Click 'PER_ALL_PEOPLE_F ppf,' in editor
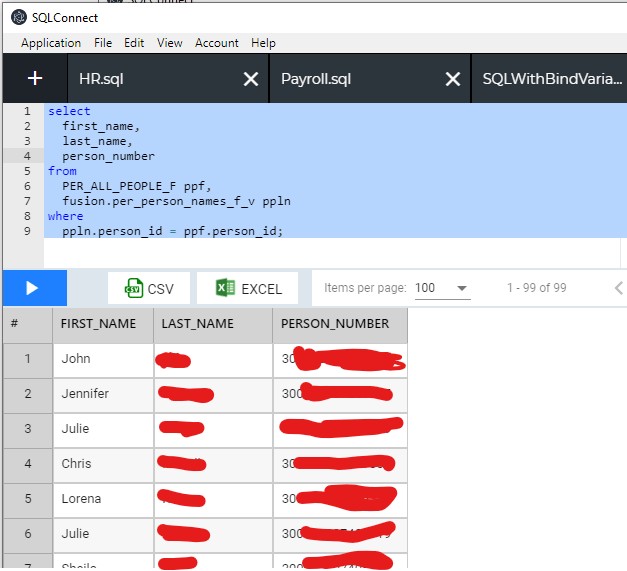This screenshot has width=627, height=571. click(x=136, y=186)
